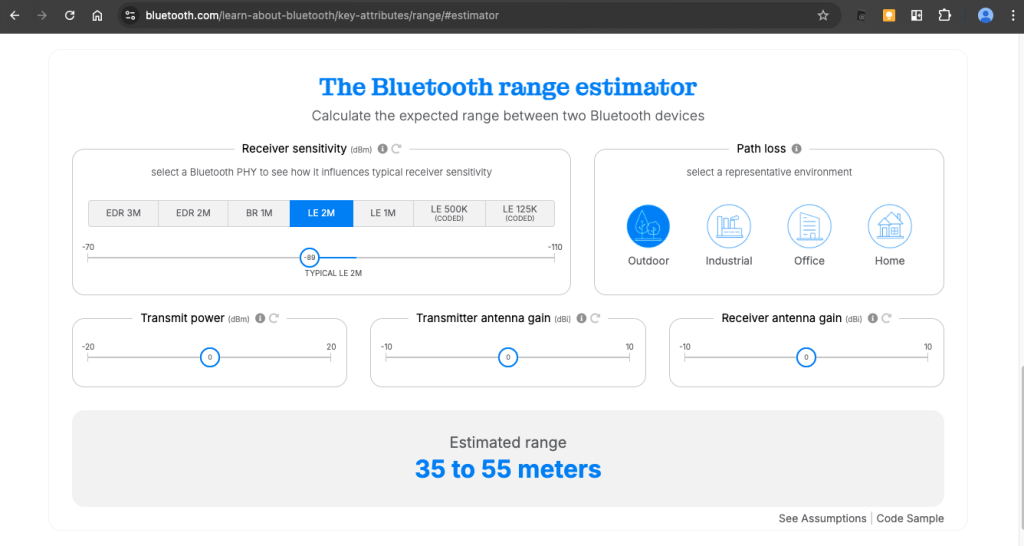
Task: Show Receiver antenna gain info
Action: point(872,318)
